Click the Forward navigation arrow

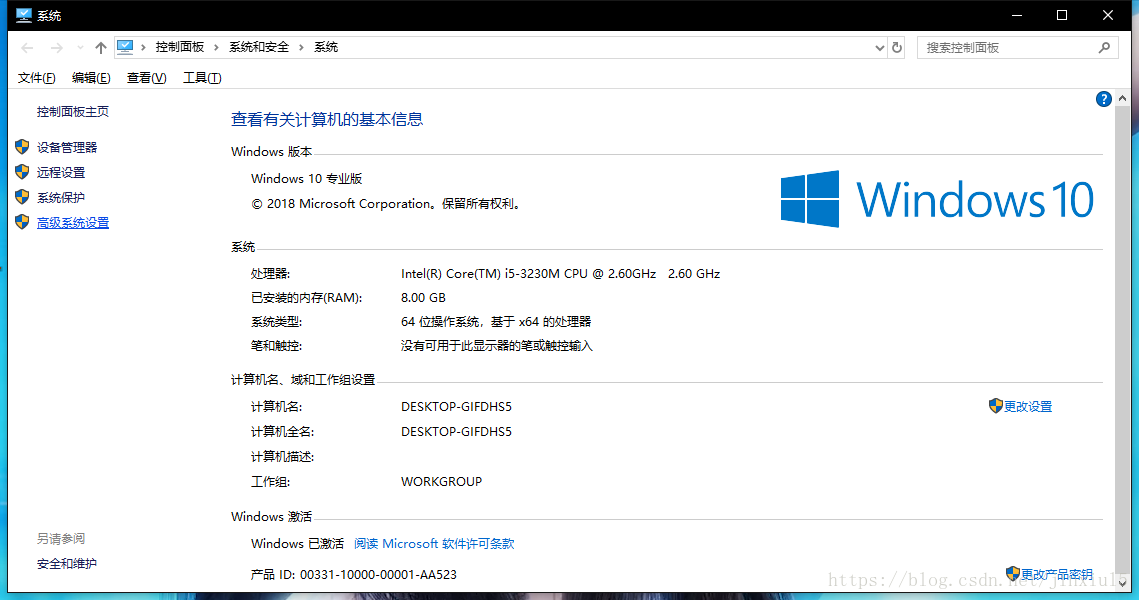[56, 48]
